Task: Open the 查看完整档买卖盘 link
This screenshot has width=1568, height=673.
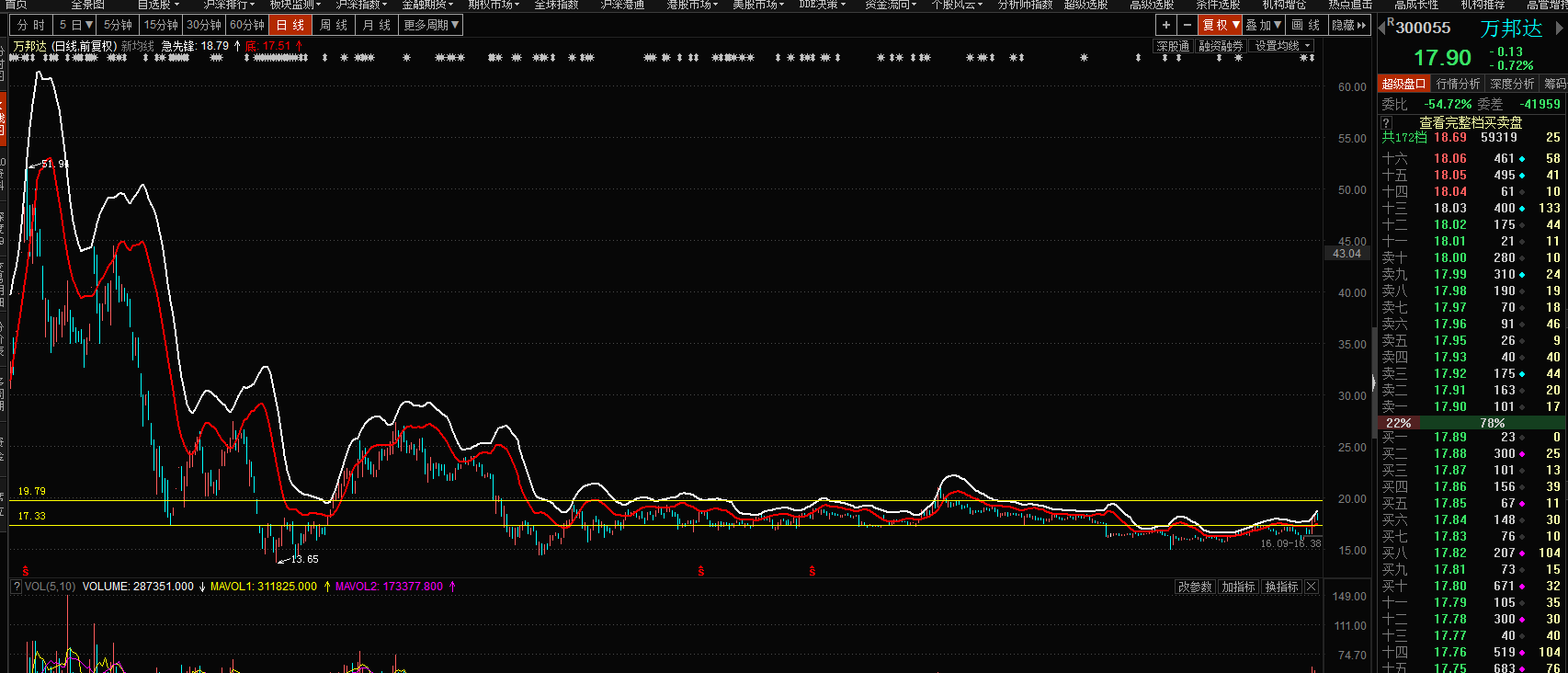Action: (x=1471, y=122)
